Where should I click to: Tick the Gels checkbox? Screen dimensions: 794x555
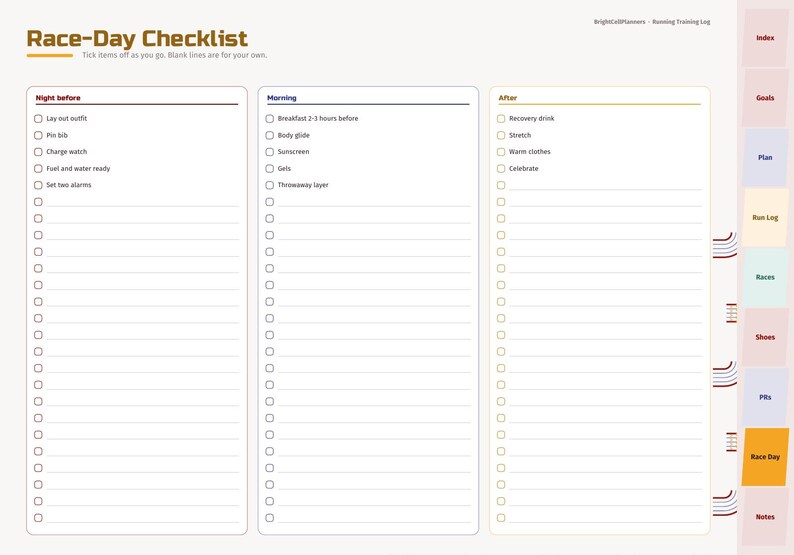tap(269, 169)
